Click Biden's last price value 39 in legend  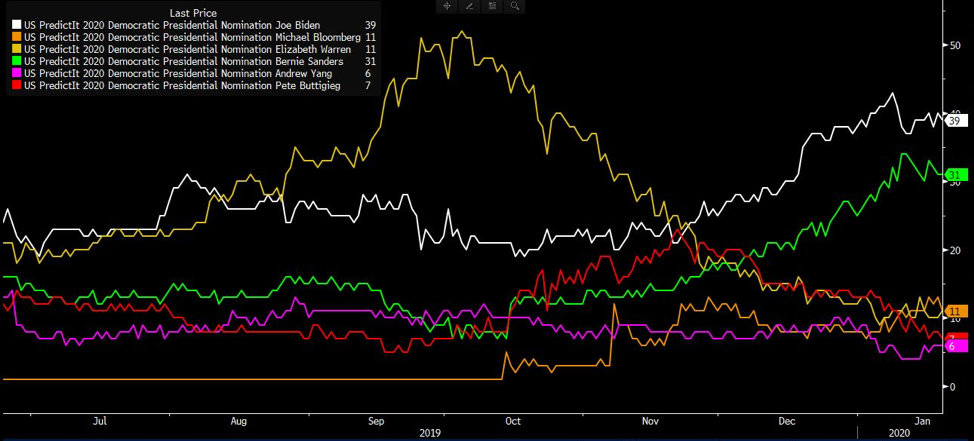tap(371, 25)
